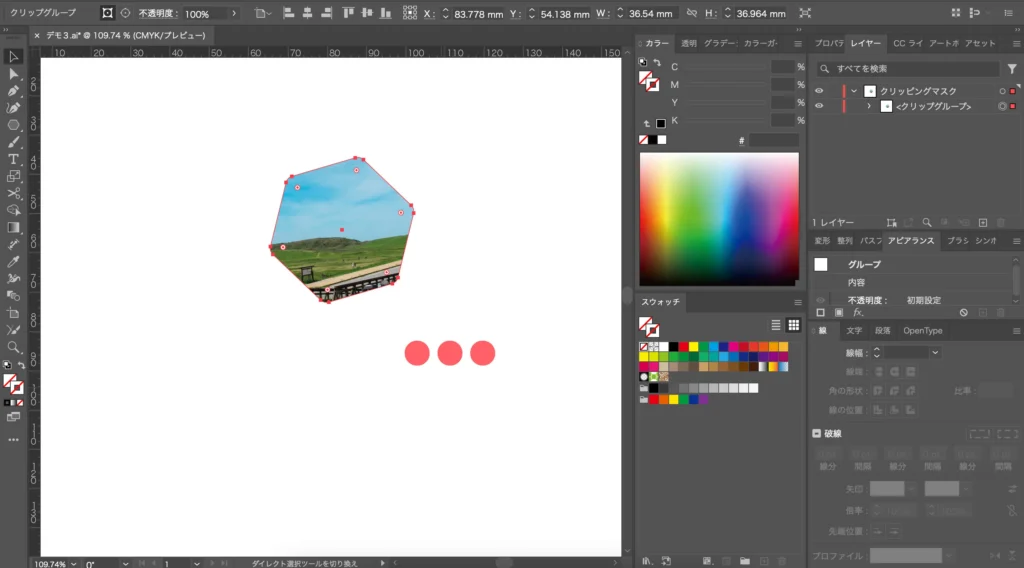Click the layers filter funnel icon
1024x568 pixels.
tap(1012, 69)
